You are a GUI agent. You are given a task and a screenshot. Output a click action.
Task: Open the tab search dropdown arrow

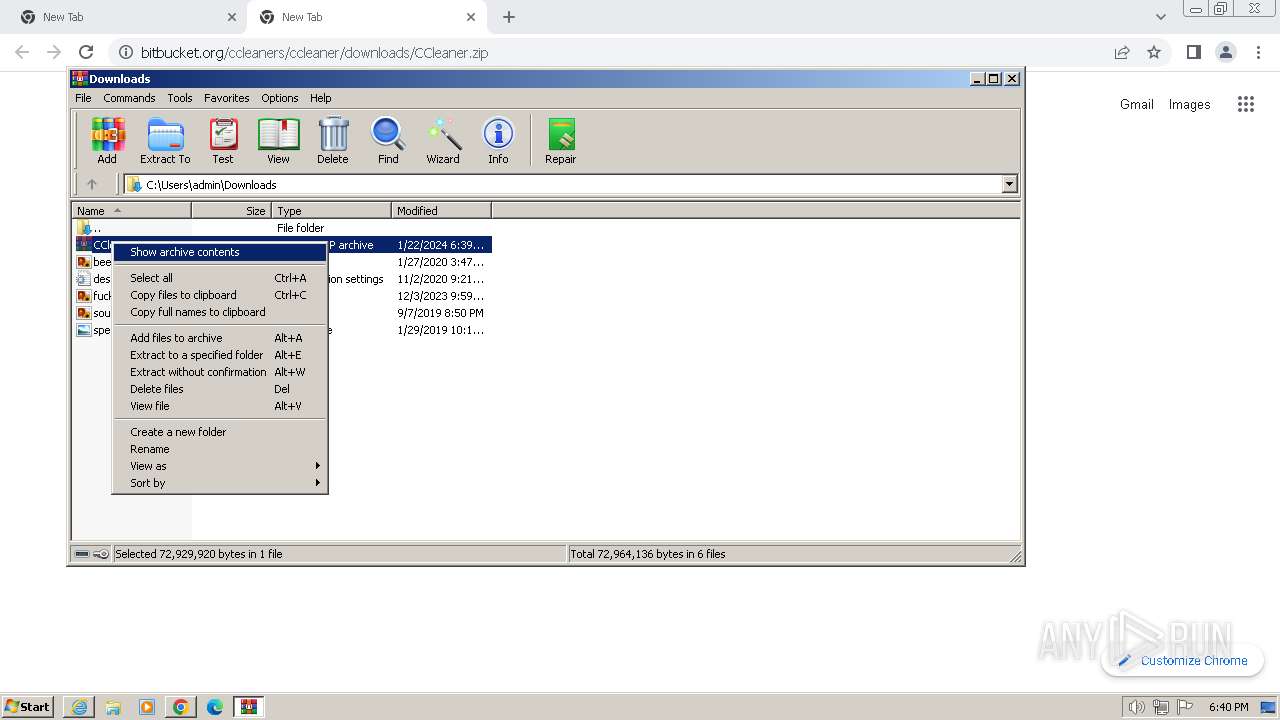(1160, 17)
